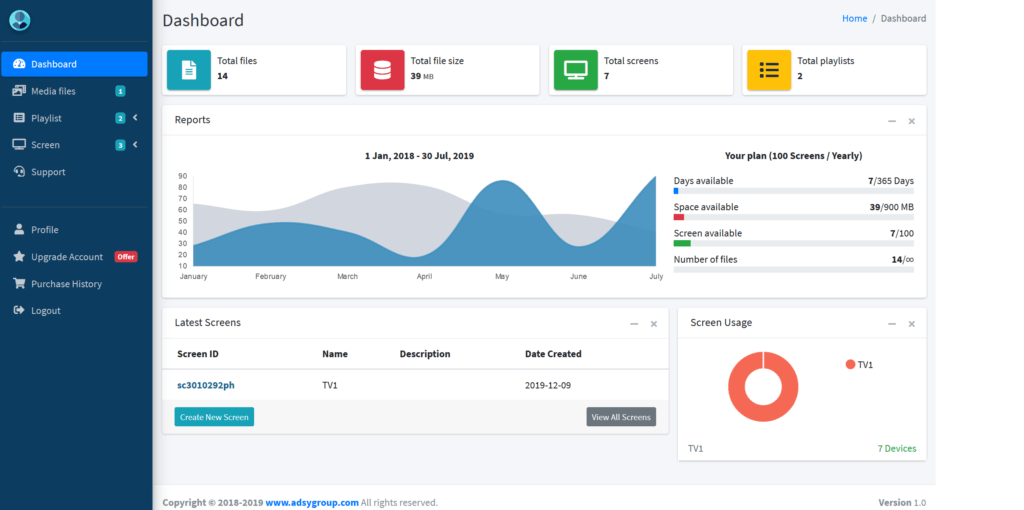Screen dimensions: 1024x510
Task: Minimize the Latest Screens panel
Action: point(634,324)
